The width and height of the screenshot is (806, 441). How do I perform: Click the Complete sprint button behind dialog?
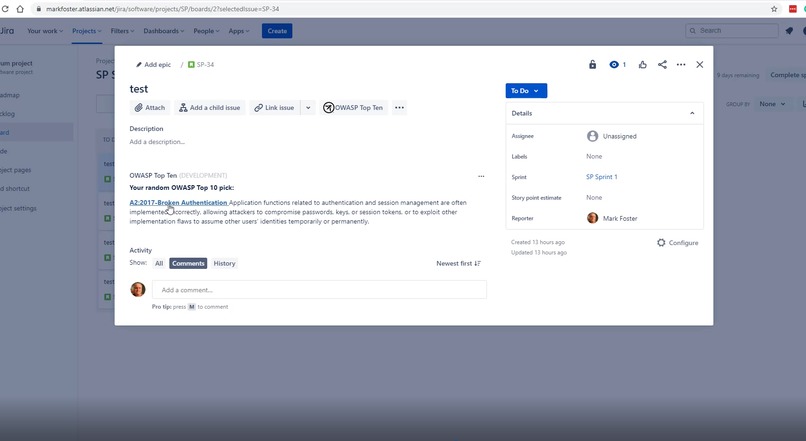pos(787,75)
